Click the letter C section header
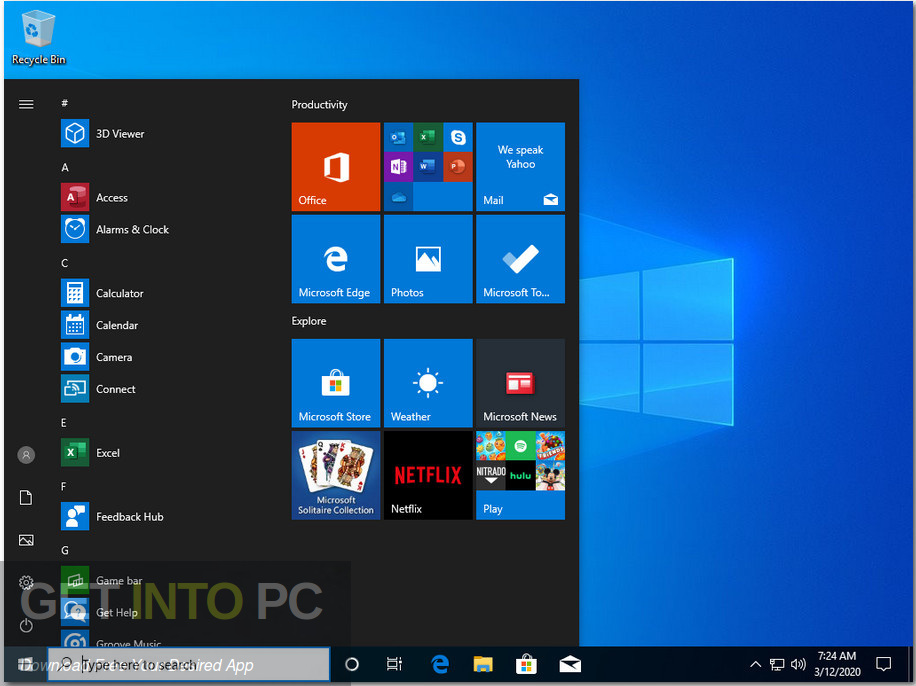Screen dimensions: 916x686 65,263
